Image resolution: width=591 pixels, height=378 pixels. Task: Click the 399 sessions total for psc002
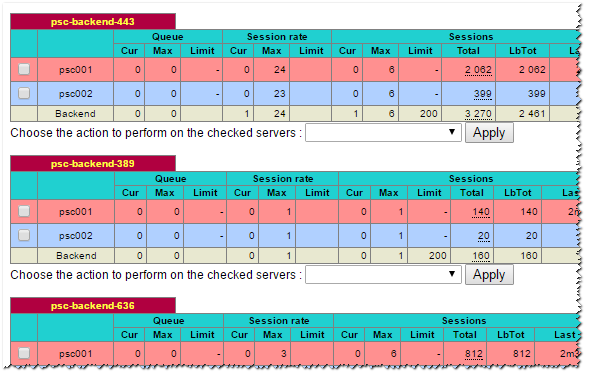coord(482,94)
